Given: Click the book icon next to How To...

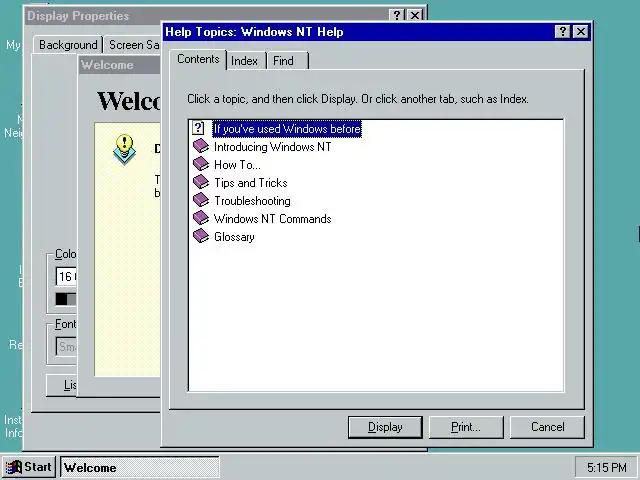Looking at the screenshot, I should pos(201,164).
